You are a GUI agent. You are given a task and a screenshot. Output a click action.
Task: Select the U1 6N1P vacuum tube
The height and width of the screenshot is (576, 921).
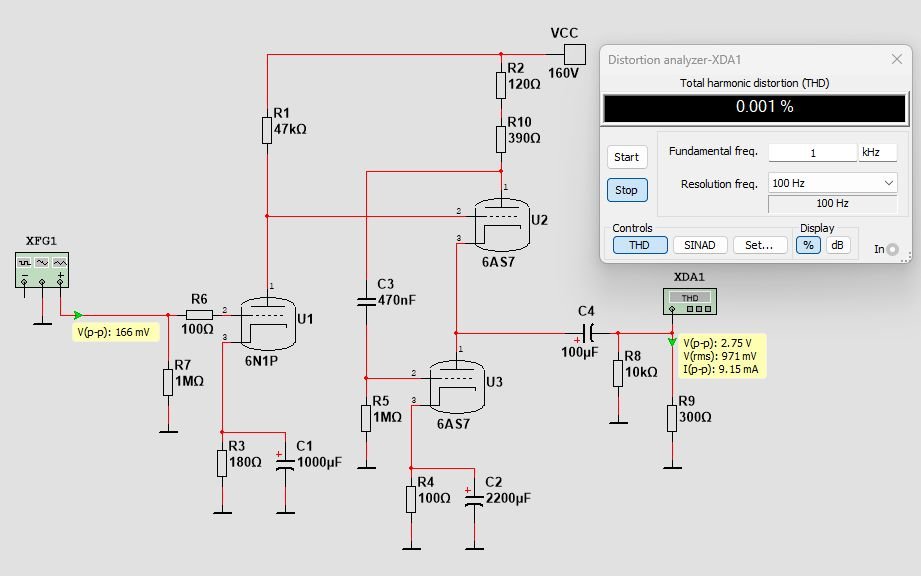(x=268, y=324)
